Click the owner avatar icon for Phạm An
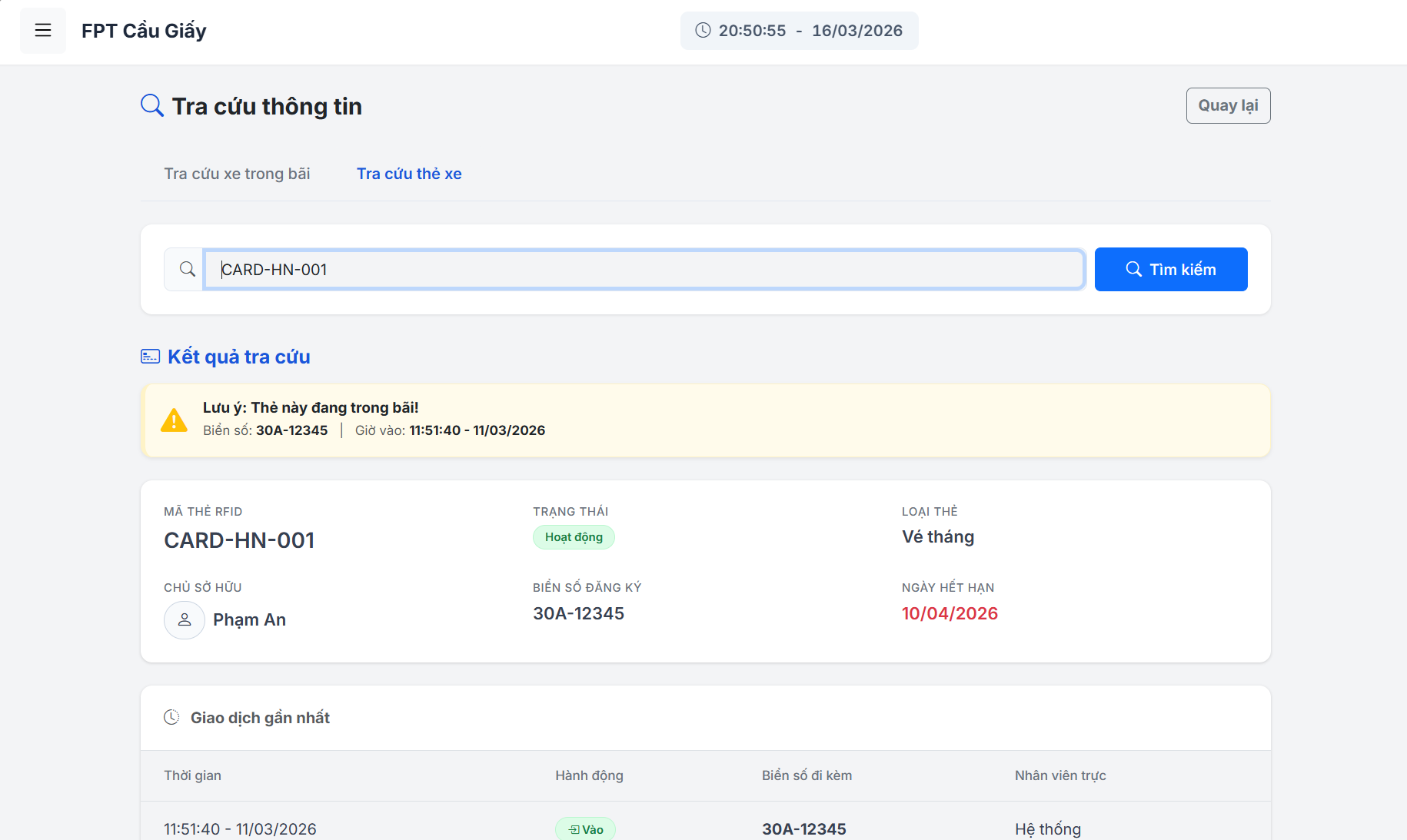 [x=185, y=619]
